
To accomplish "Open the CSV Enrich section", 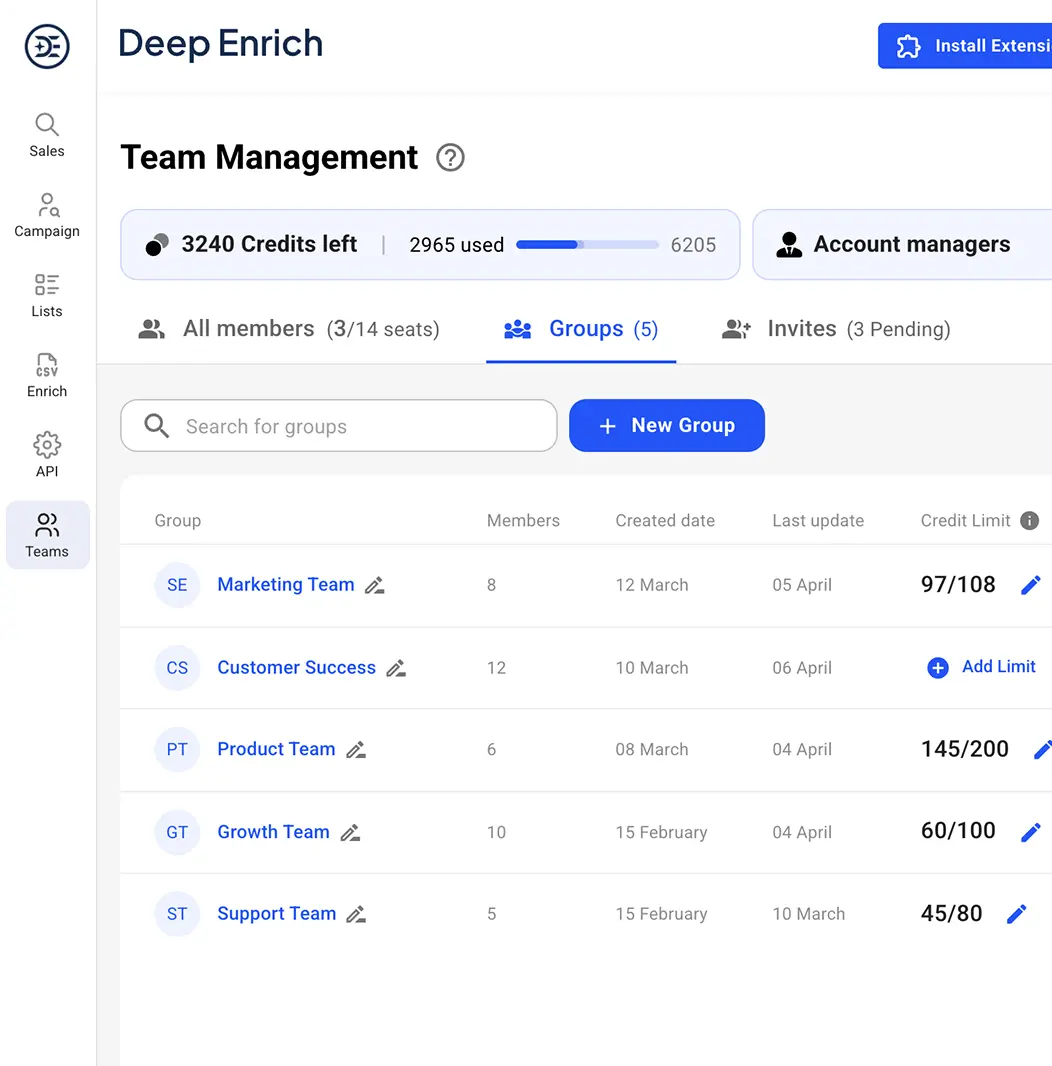I will point(47,376).
